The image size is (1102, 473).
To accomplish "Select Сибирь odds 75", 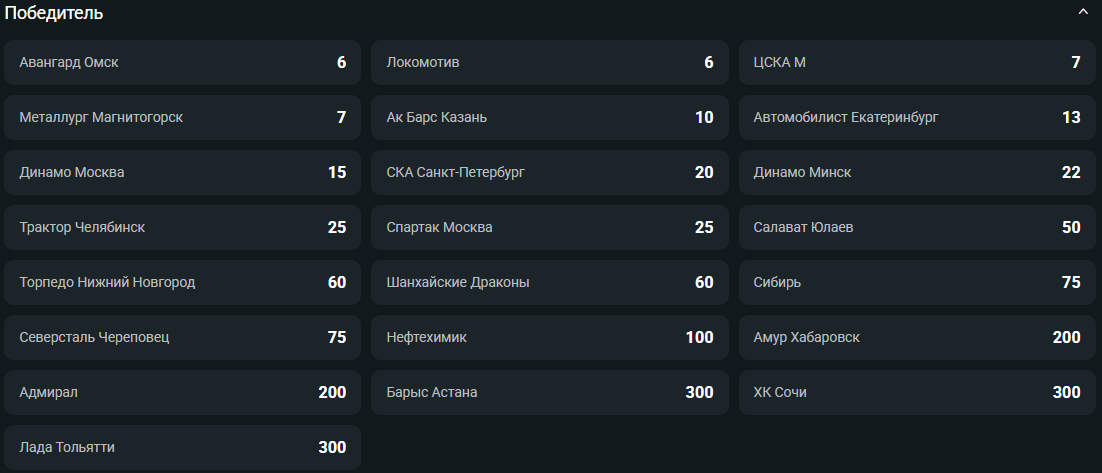I will click(917, 283).
